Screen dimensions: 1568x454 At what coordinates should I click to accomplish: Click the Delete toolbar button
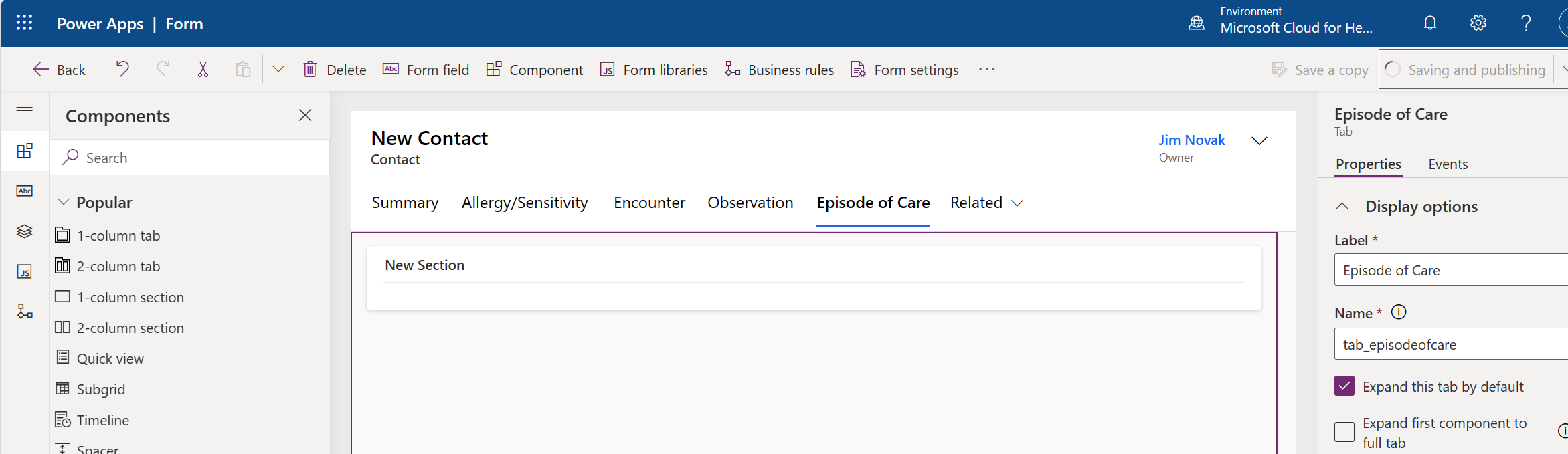click(x=335, y=70)
